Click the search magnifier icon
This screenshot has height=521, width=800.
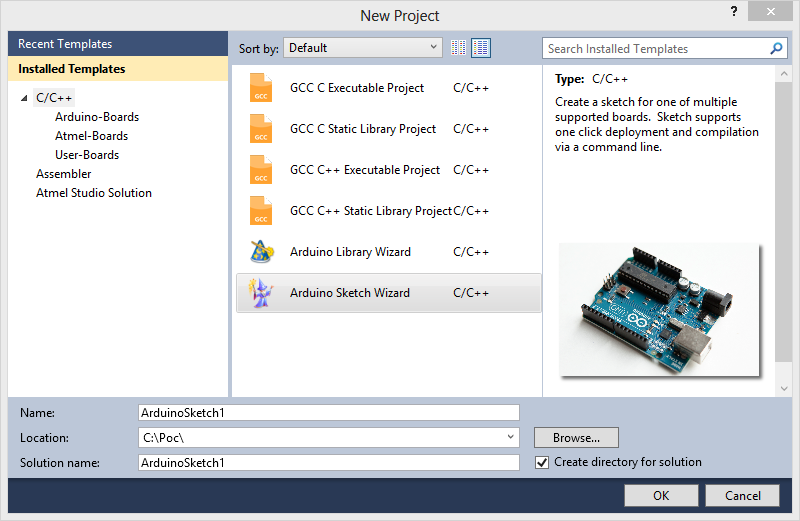(x=776, y=48)
